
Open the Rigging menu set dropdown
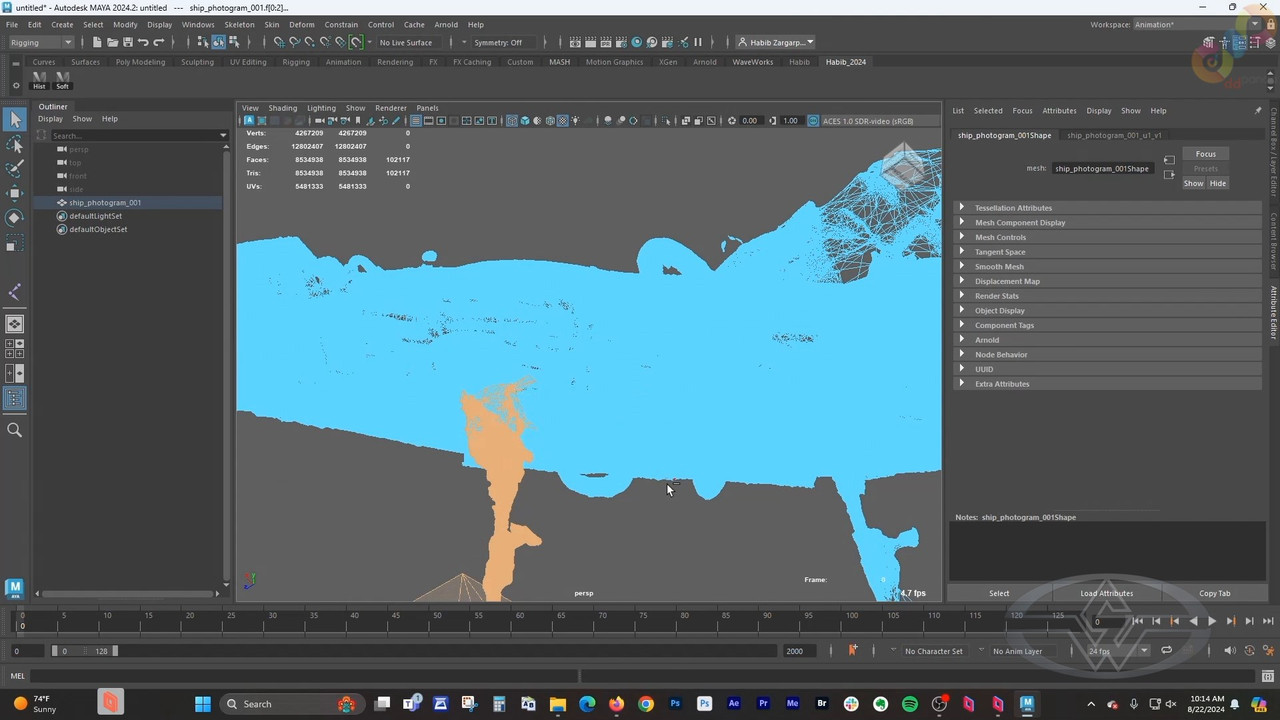click(41, 42)
